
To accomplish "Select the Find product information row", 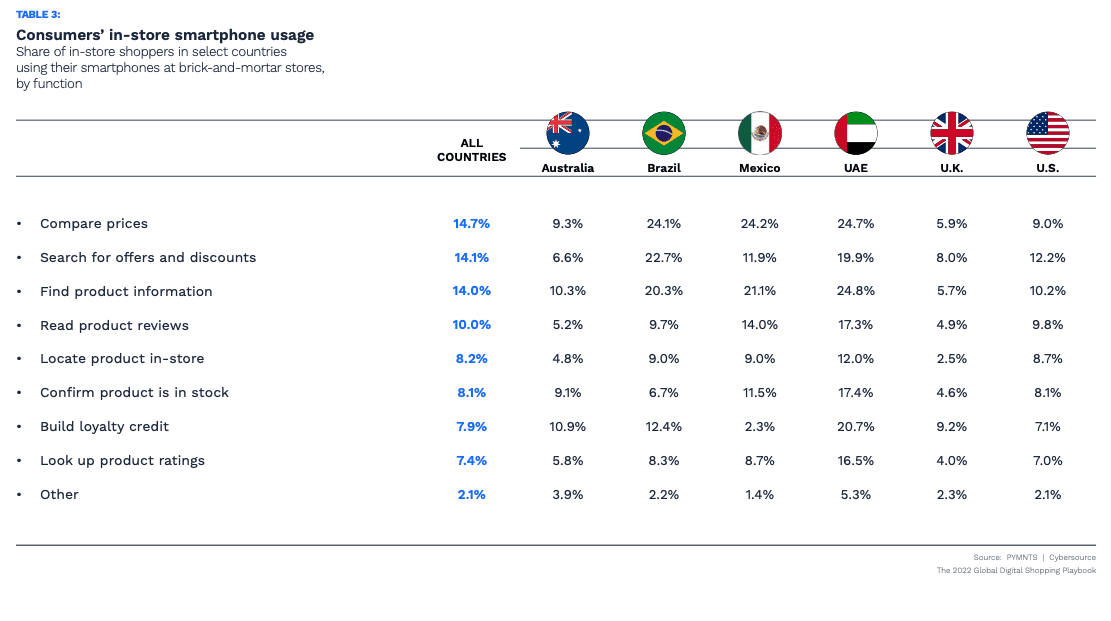I will (126, 292).
